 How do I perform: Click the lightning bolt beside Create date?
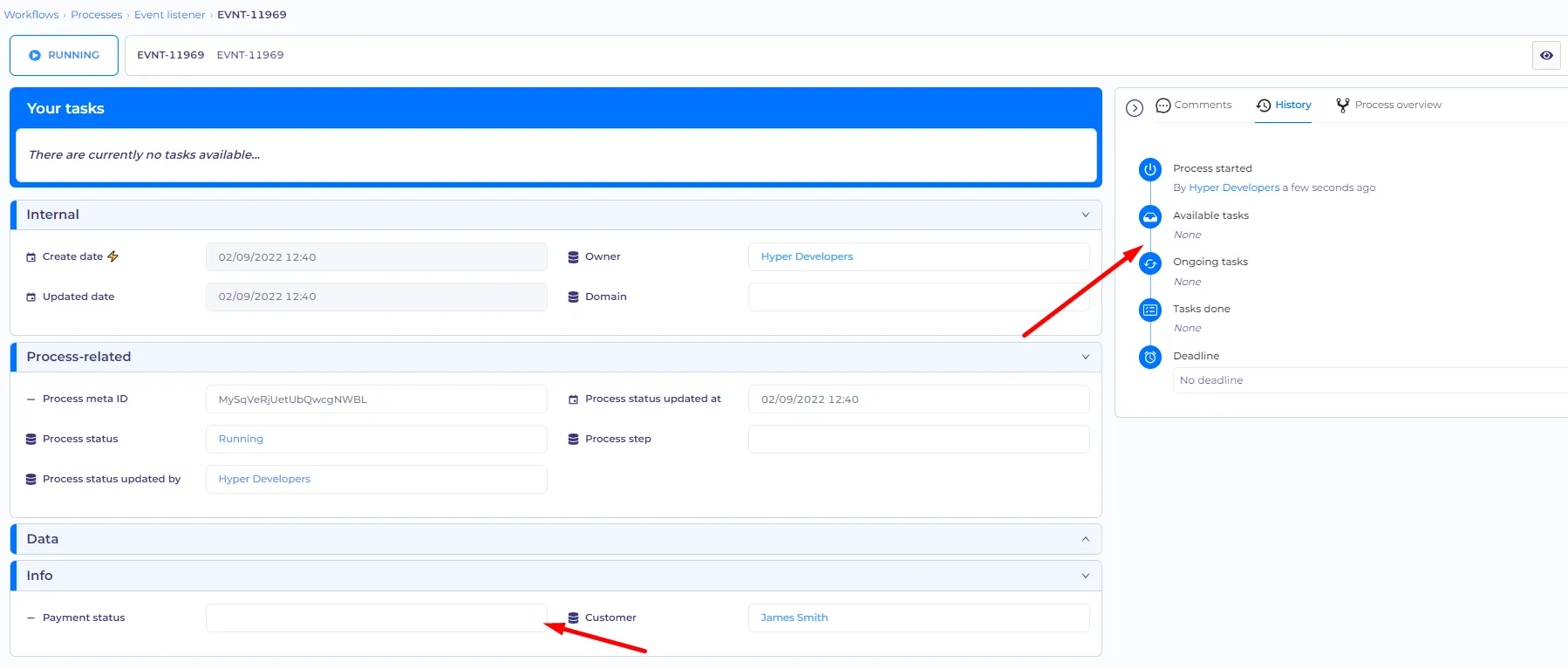[112, 256]
